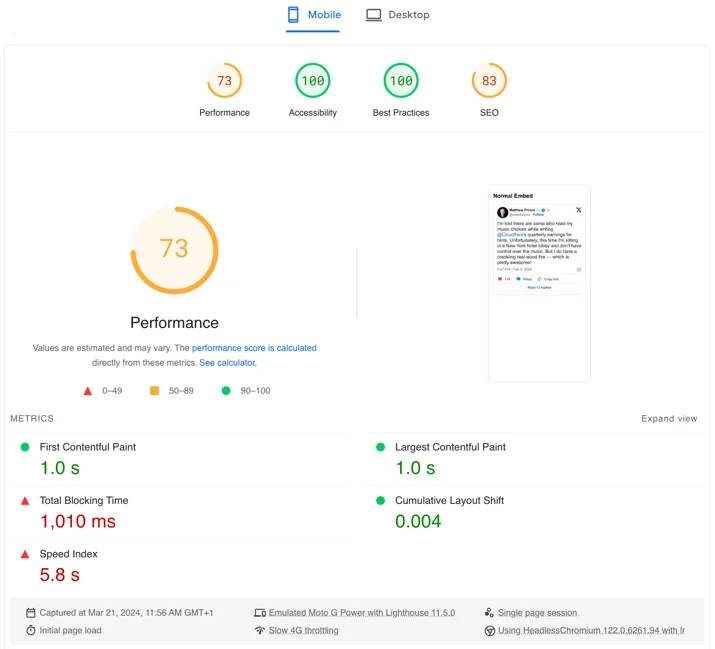Click the 1.0 s Largest Contentful Paint value

pos(415,468)
